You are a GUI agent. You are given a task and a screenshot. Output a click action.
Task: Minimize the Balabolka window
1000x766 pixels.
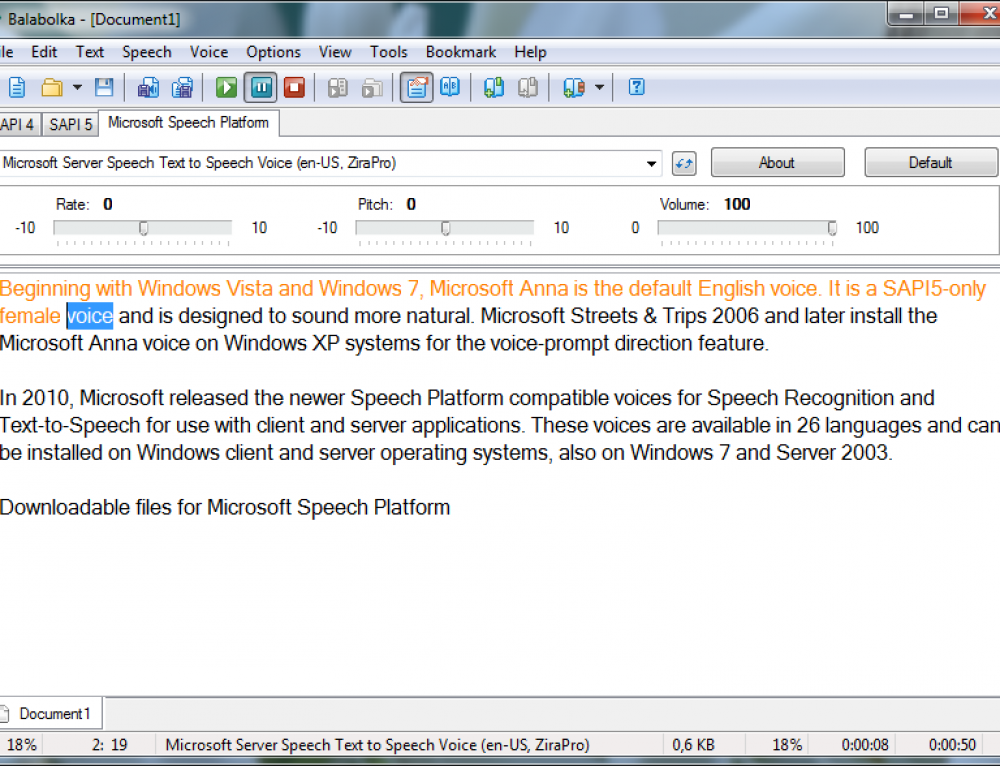click(907, 13)
